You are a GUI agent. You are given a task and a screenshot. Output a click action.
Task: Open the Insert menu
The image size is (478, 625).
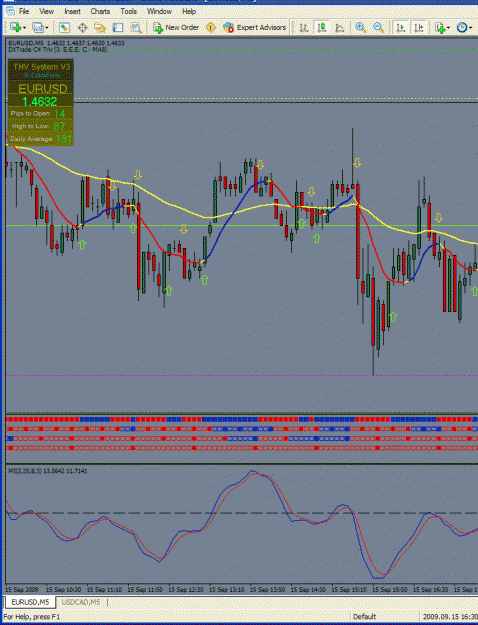[72, 12]
